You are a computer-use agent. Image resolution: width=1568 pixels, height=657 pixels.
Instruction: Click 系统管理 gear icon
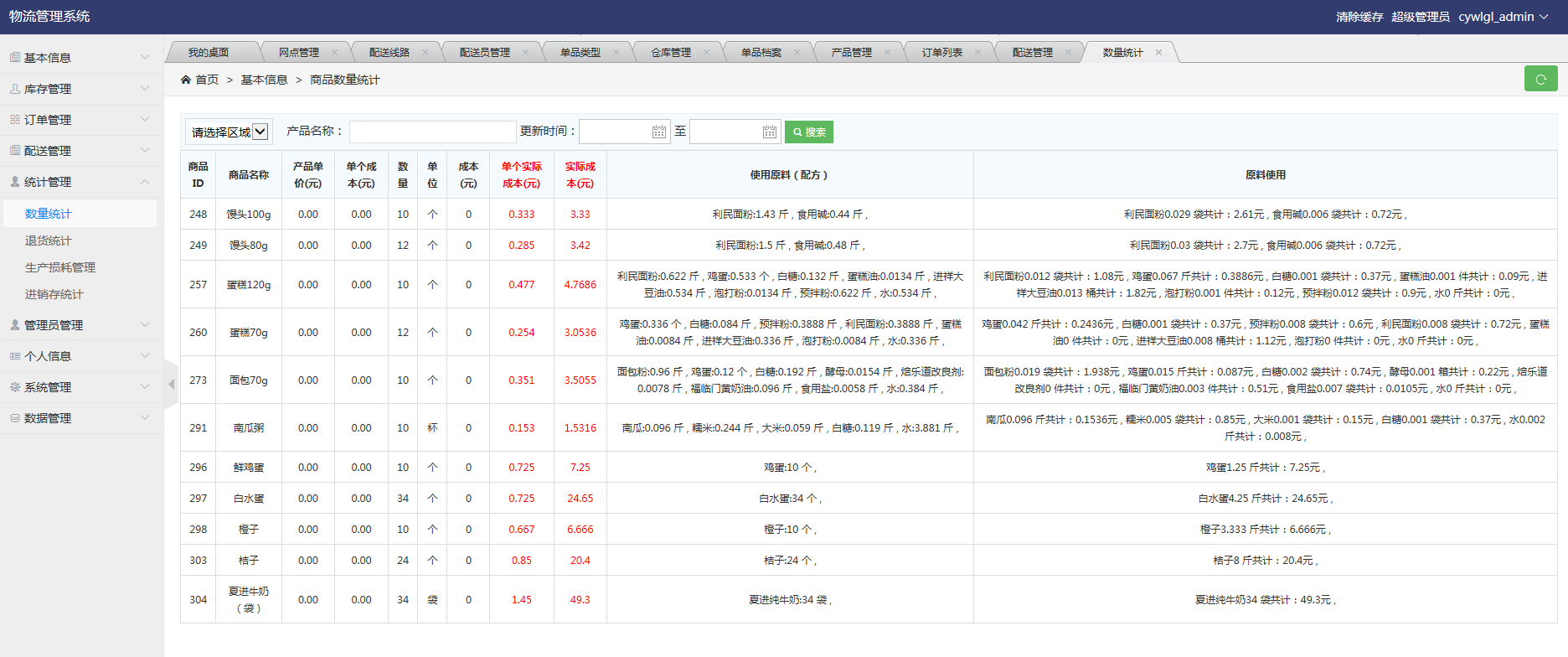[x=15, y=387]
